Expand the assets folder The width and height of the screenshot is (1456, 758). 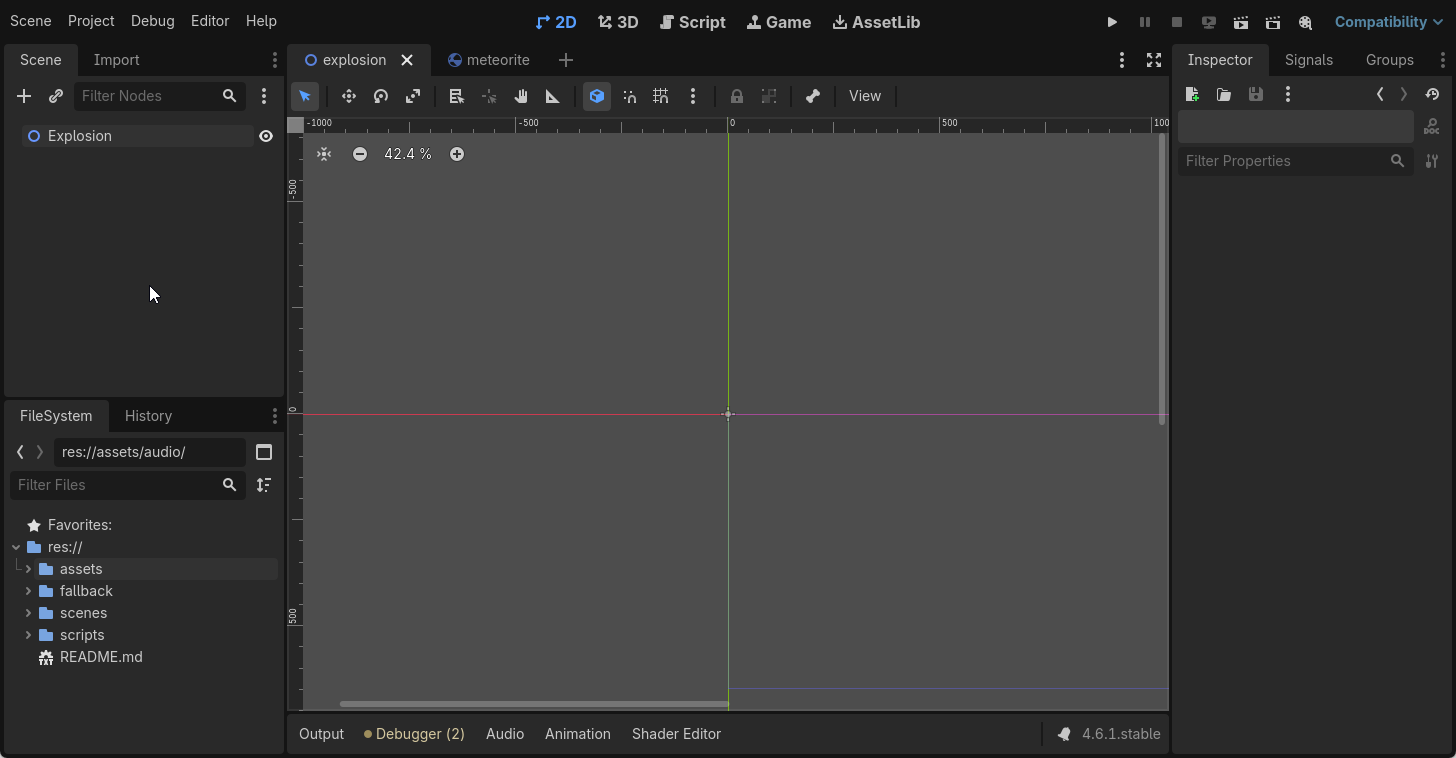(x=29, y=569)
